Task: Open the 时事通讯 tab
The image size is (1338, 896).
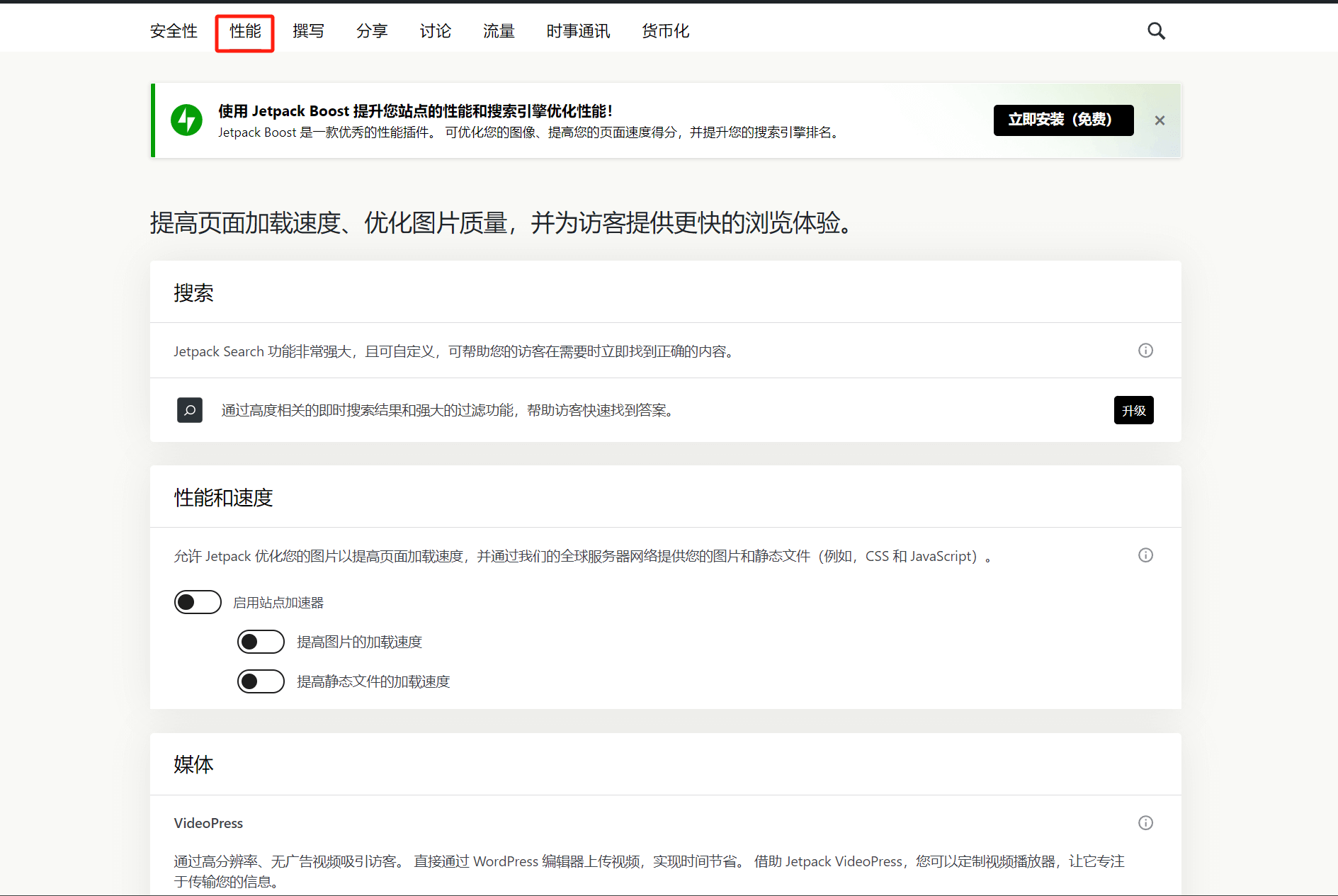Action: click(578, 31)
